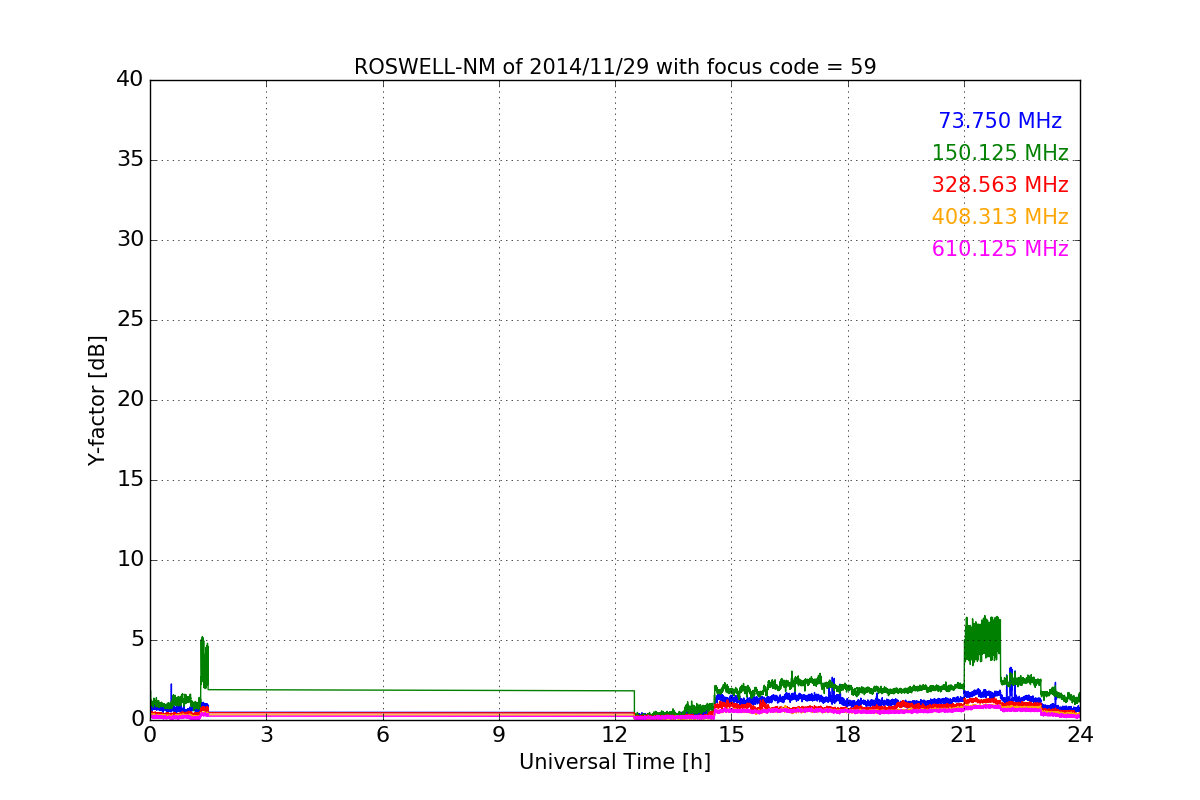Click the y-axis tick label '10'

point(130,560)
